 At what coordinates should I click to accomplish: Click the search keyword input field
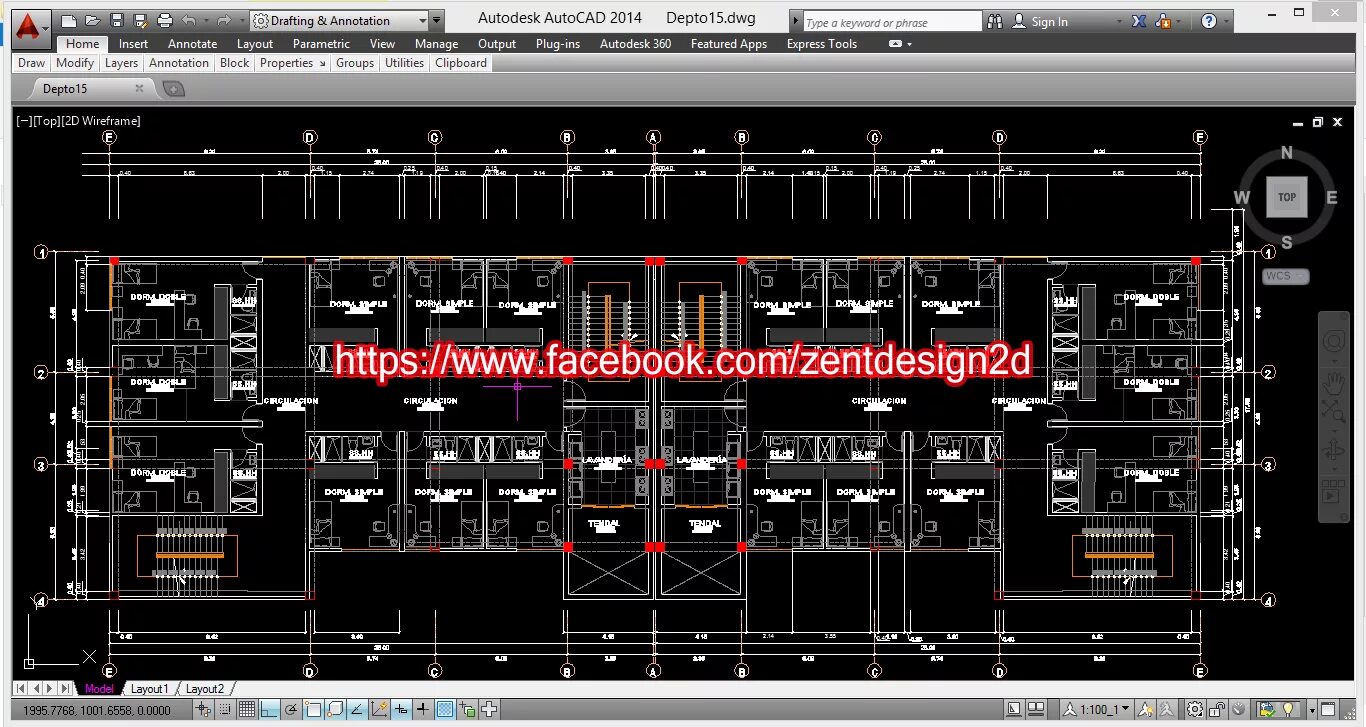tap(893, 22)
